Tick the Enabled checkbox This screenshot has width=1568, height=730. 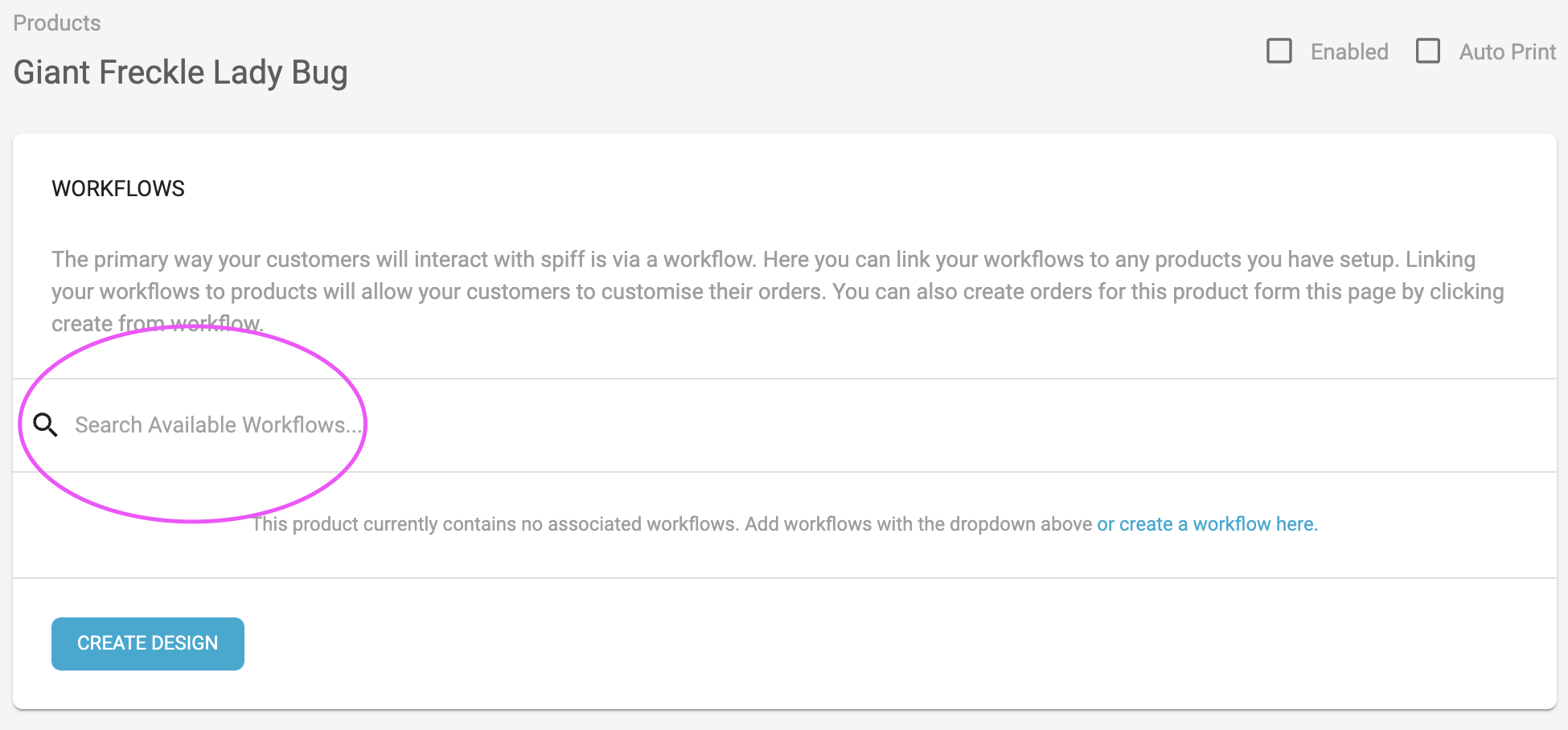[1279, 51]
